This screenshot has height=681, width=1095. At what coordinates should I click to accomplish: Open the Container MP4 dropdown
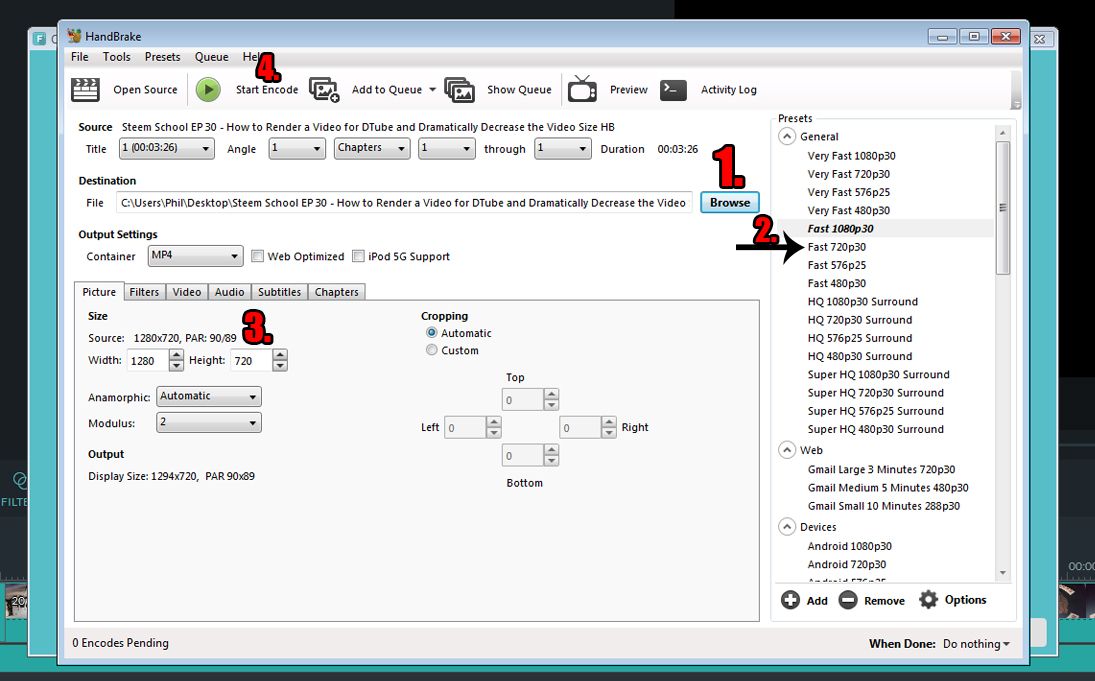tap(196, 256)
